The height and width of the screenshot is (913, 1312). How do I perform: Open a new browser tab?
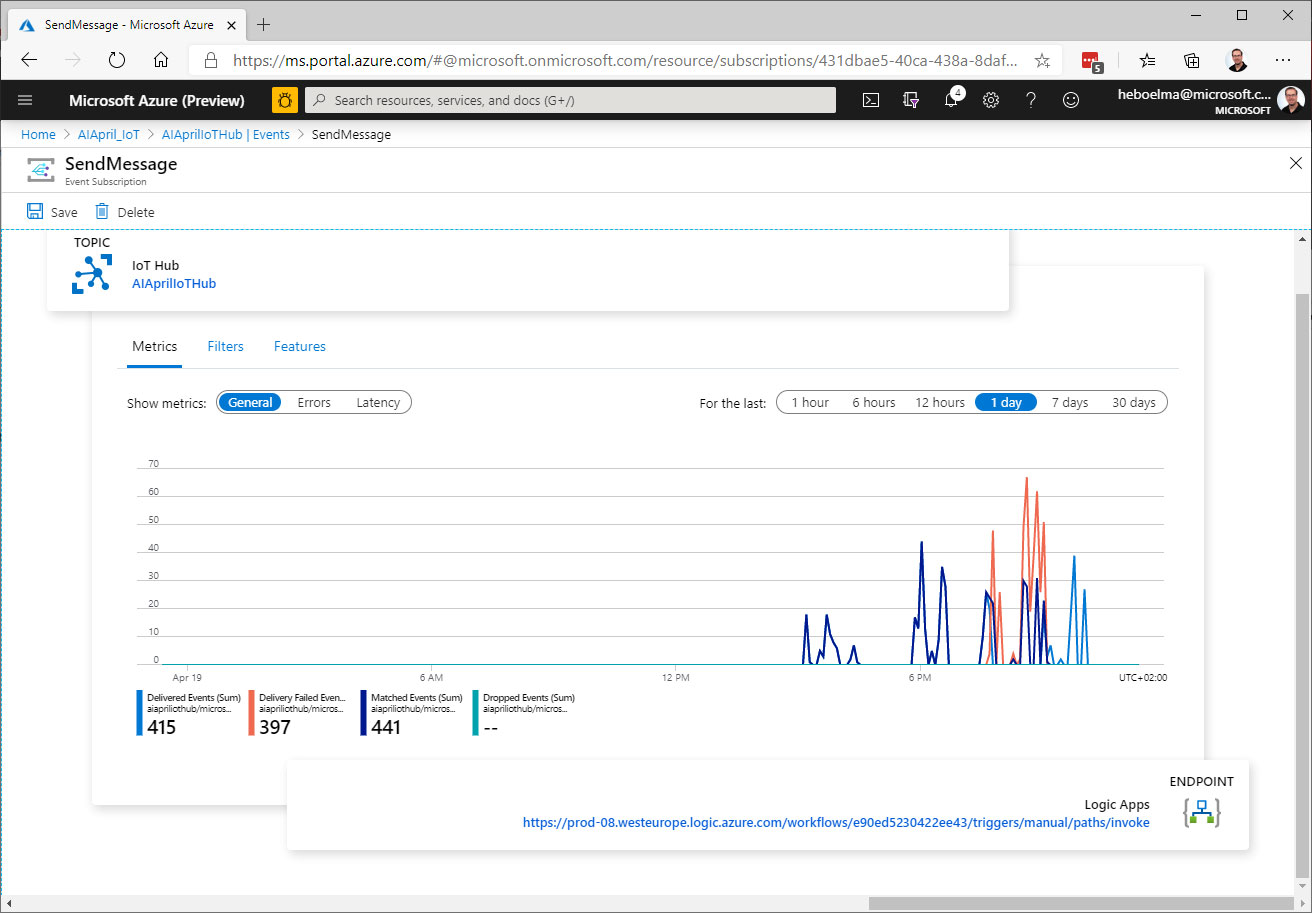tap(264, 24)
